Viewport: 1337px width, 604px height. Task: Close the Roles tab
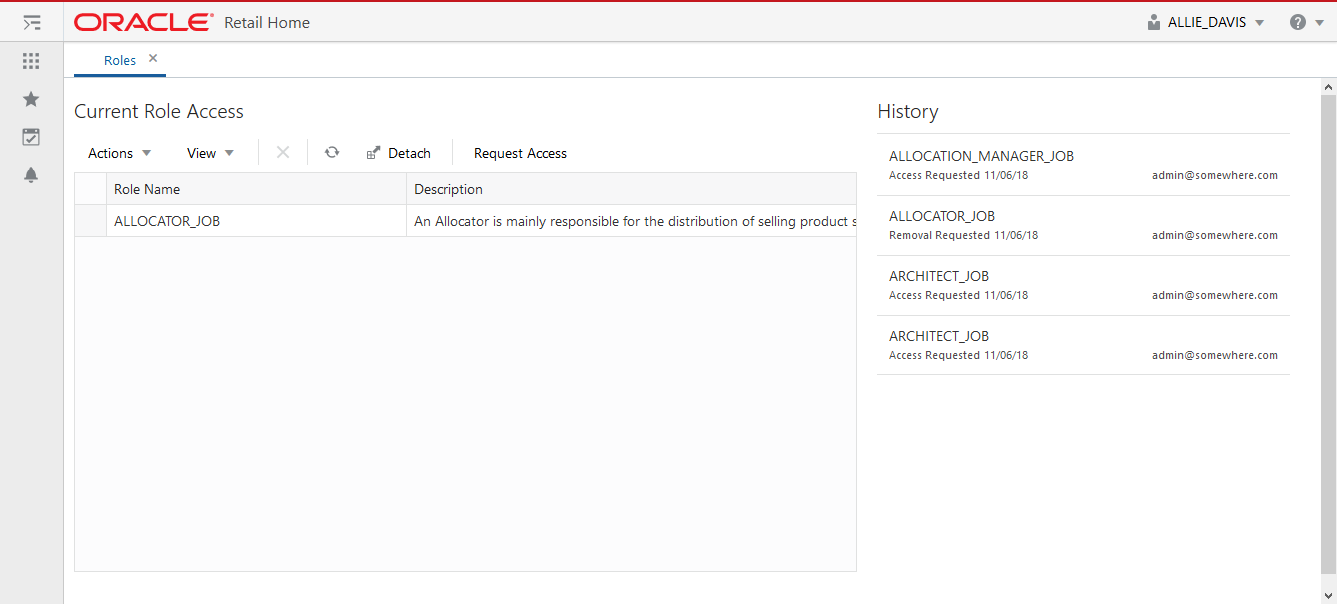tap(153, 59)
